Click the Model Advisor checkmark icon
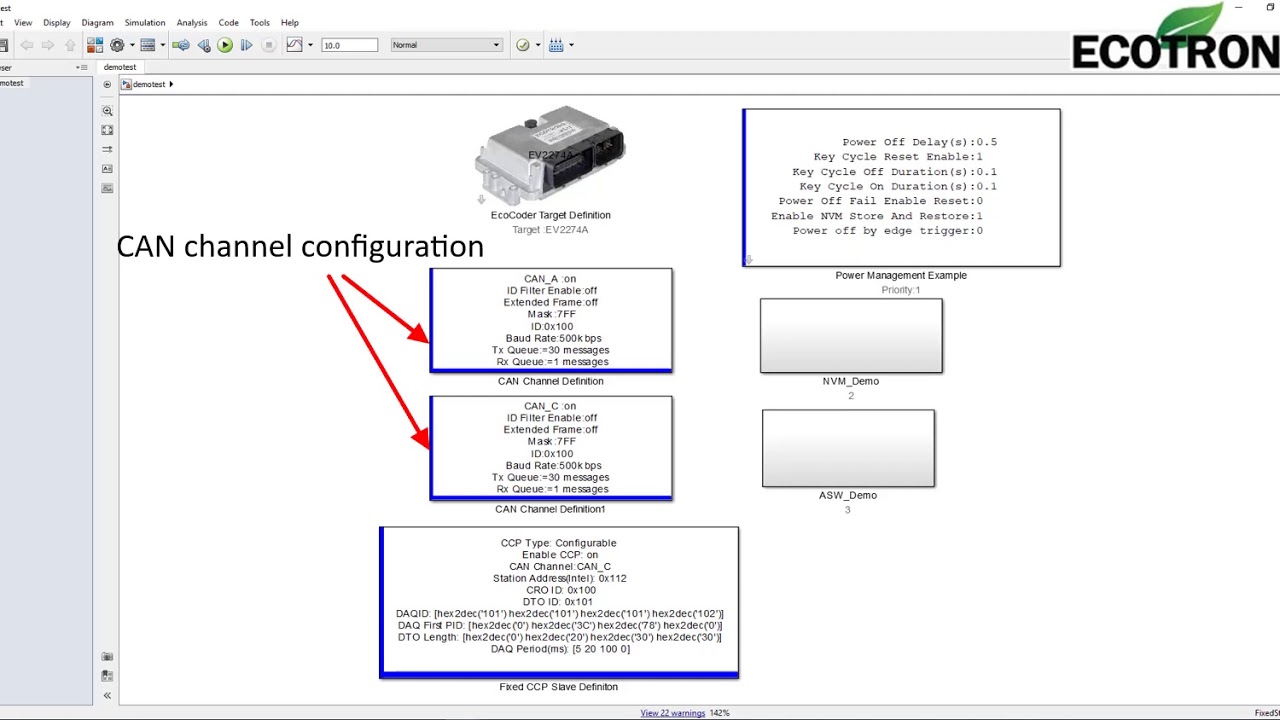 (x=522, y=45)
